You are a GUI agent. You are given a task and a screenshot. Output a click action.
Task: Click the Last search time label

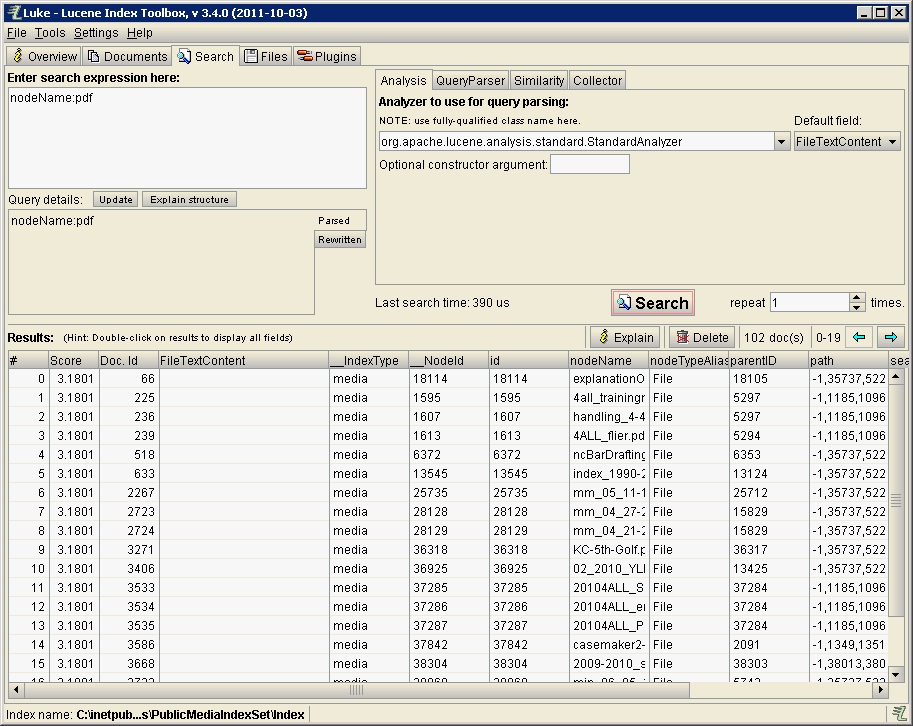click(x=442, y=303)
